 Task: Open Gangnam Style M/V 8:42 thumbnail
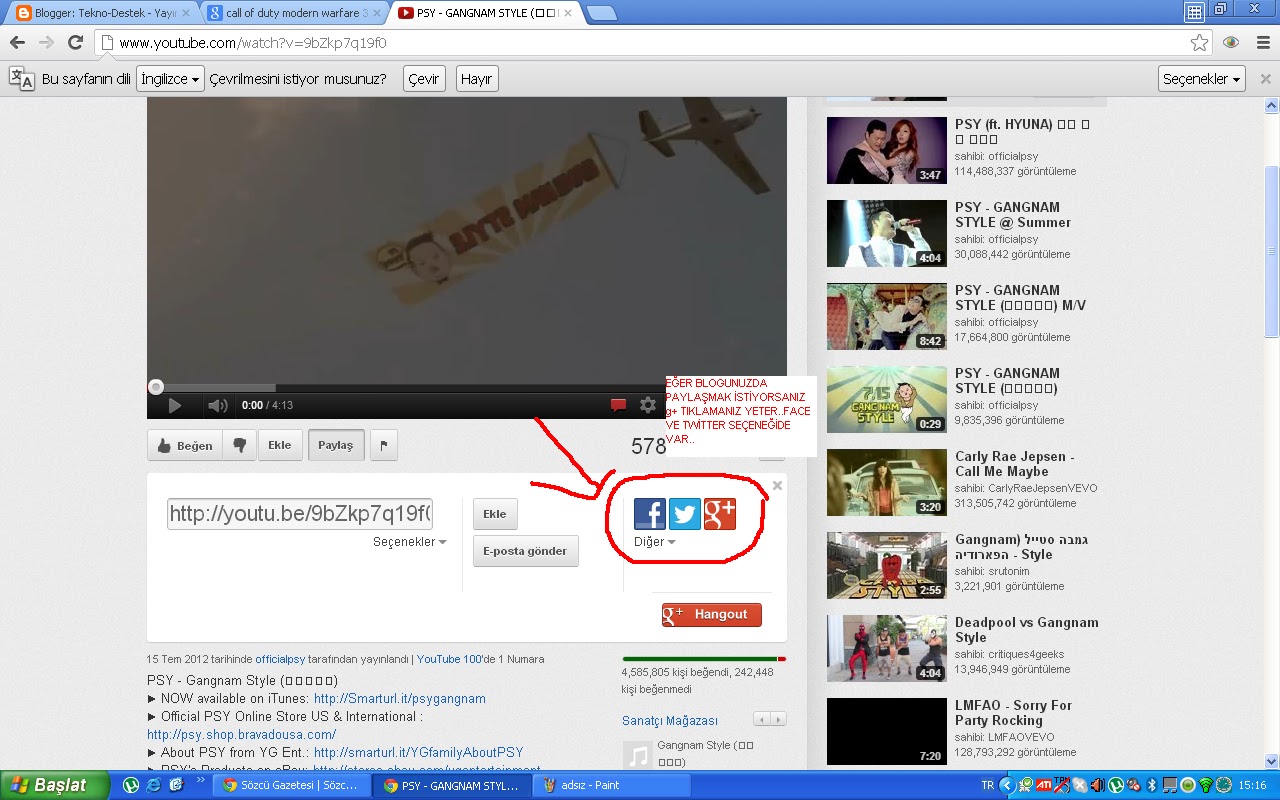(887, 316)
